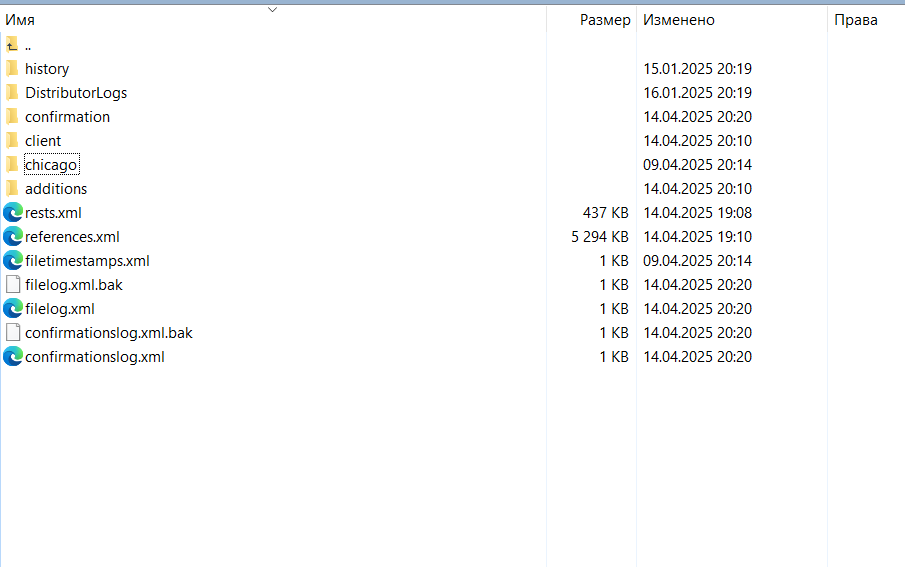Click the 1 KB size of filelog.xml.bak
905x567 pixels.
pos(614,285)
